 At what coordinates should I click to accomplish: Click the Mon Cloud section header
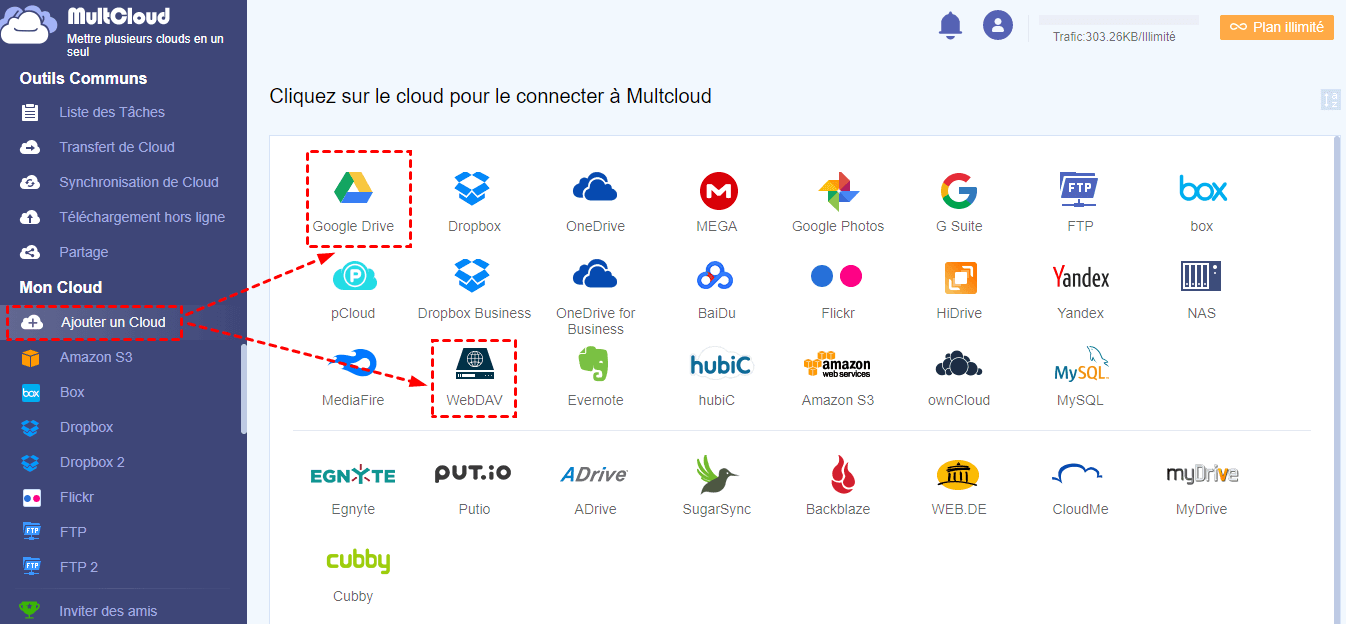[x=61, y=287]
